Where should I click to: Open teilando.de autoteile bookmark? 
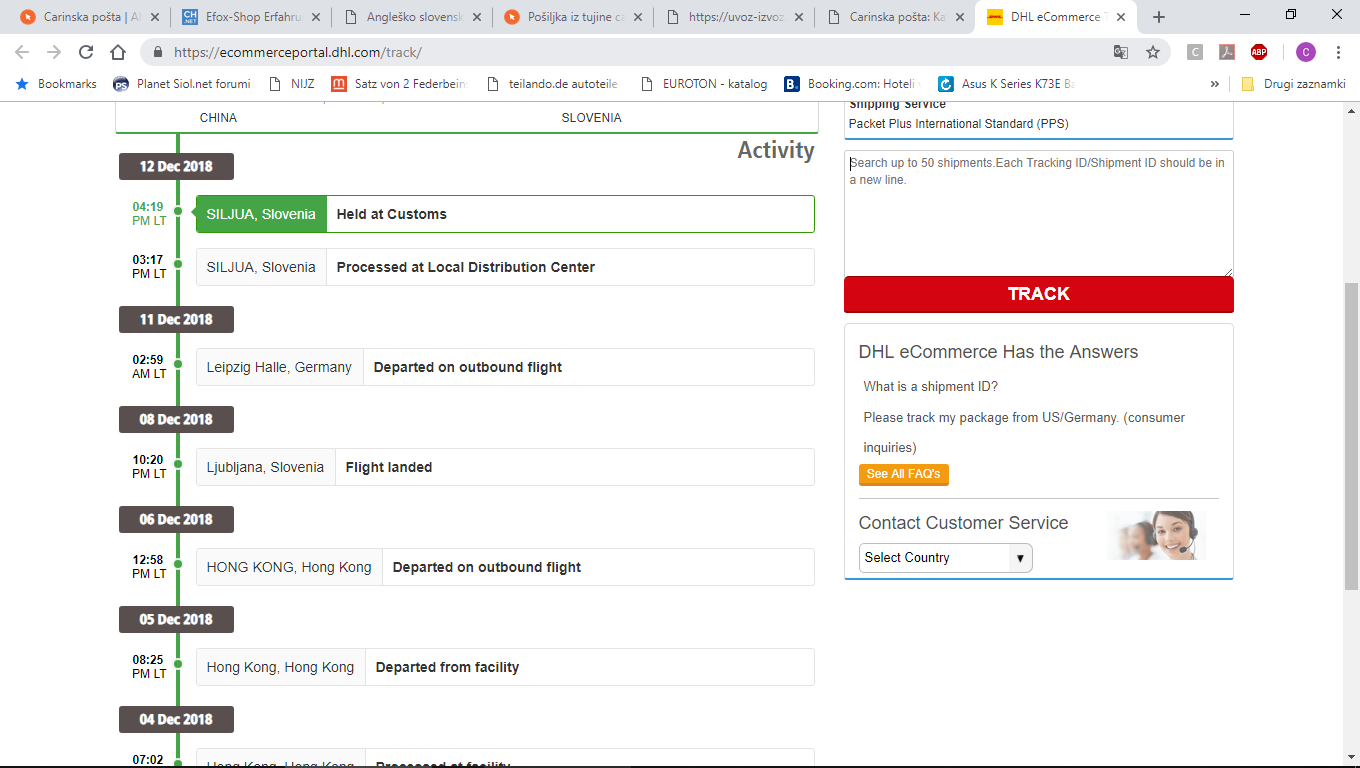click(552, 84)
